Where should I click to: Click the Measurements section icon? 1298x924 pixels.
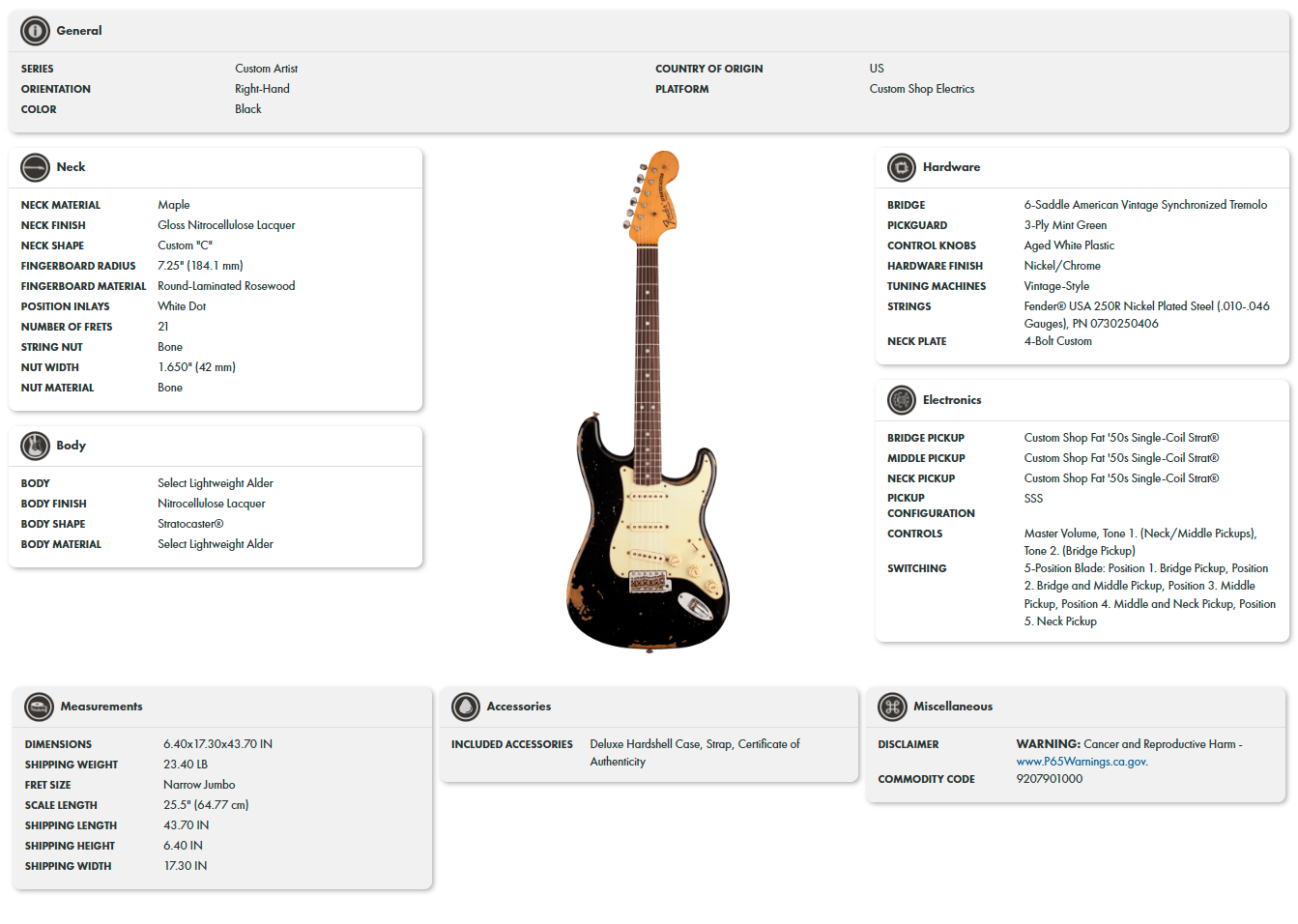point(39,707)
